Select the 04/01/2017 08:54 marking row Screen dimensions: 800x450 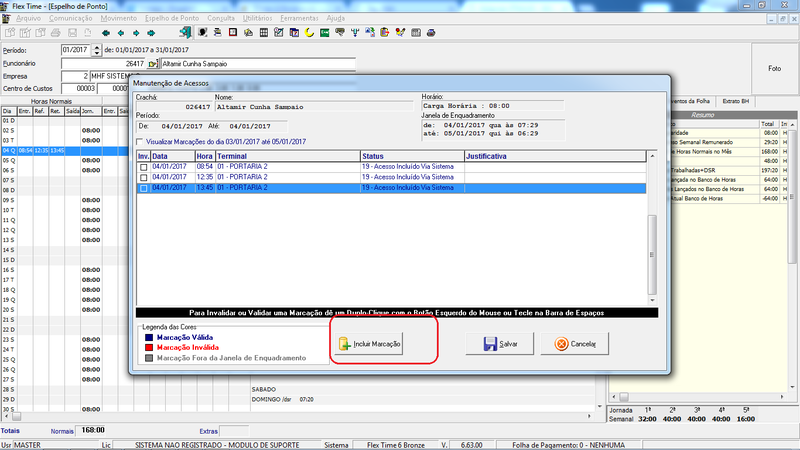(391, 167)
